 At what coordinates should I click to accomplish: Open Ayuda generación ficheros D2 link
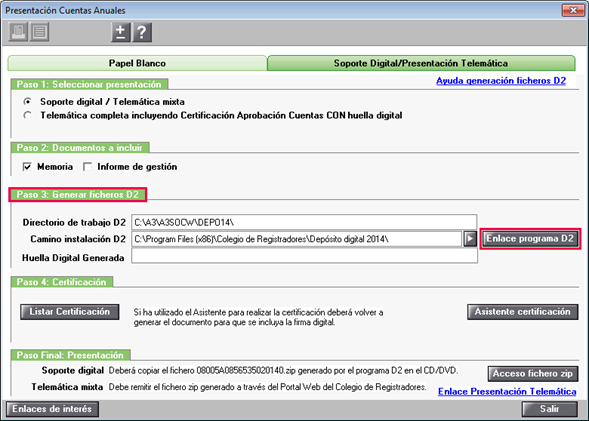501,81
